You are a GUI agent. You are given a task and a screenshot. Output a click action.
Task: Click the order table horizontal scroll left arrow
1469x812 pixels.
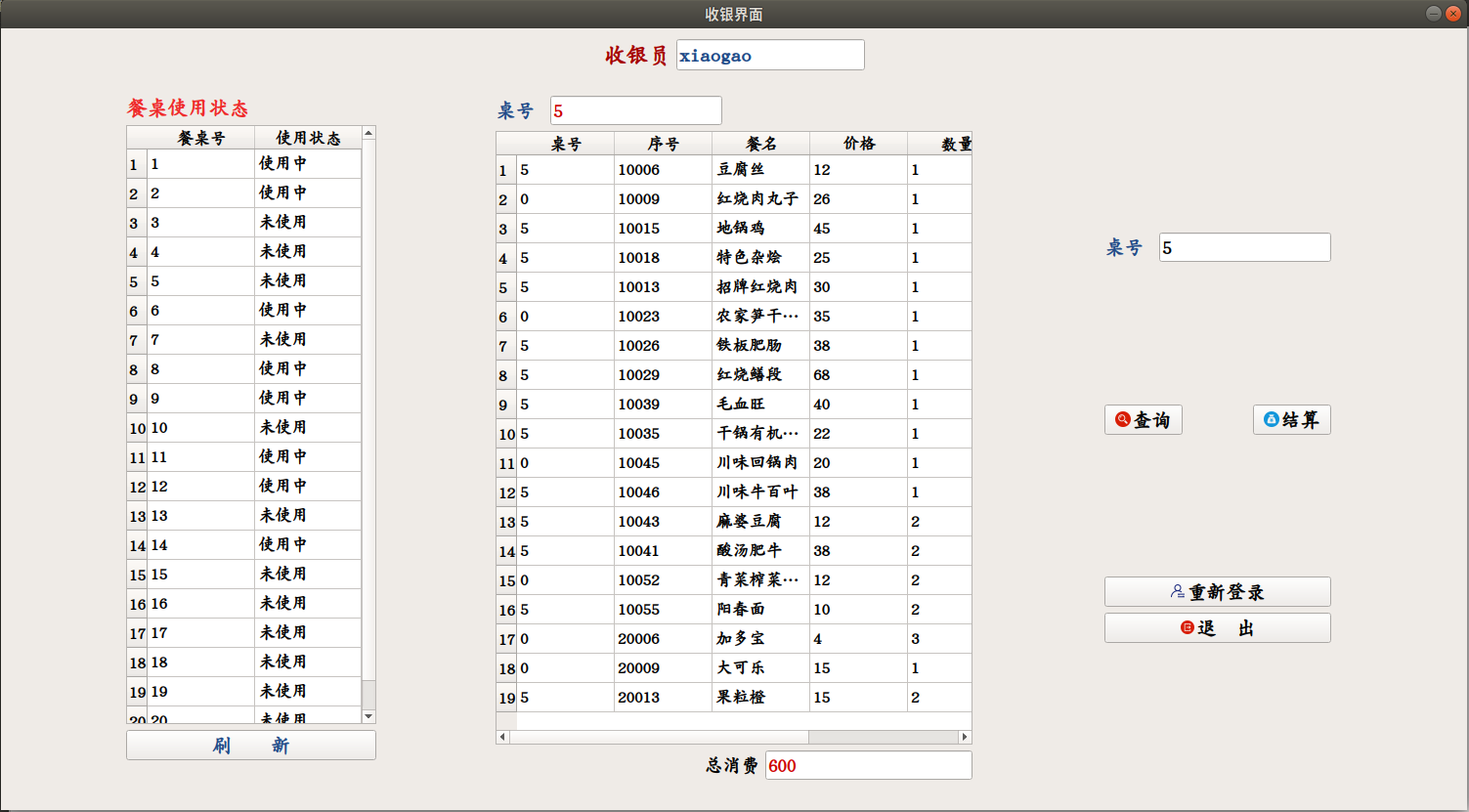point(503,737)
